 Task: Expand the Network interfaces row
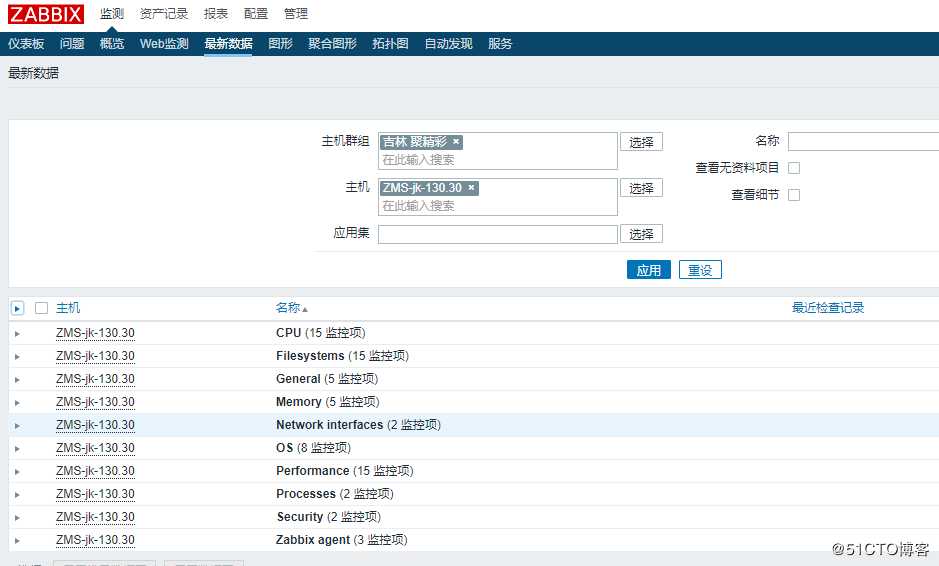coord(17,425)
